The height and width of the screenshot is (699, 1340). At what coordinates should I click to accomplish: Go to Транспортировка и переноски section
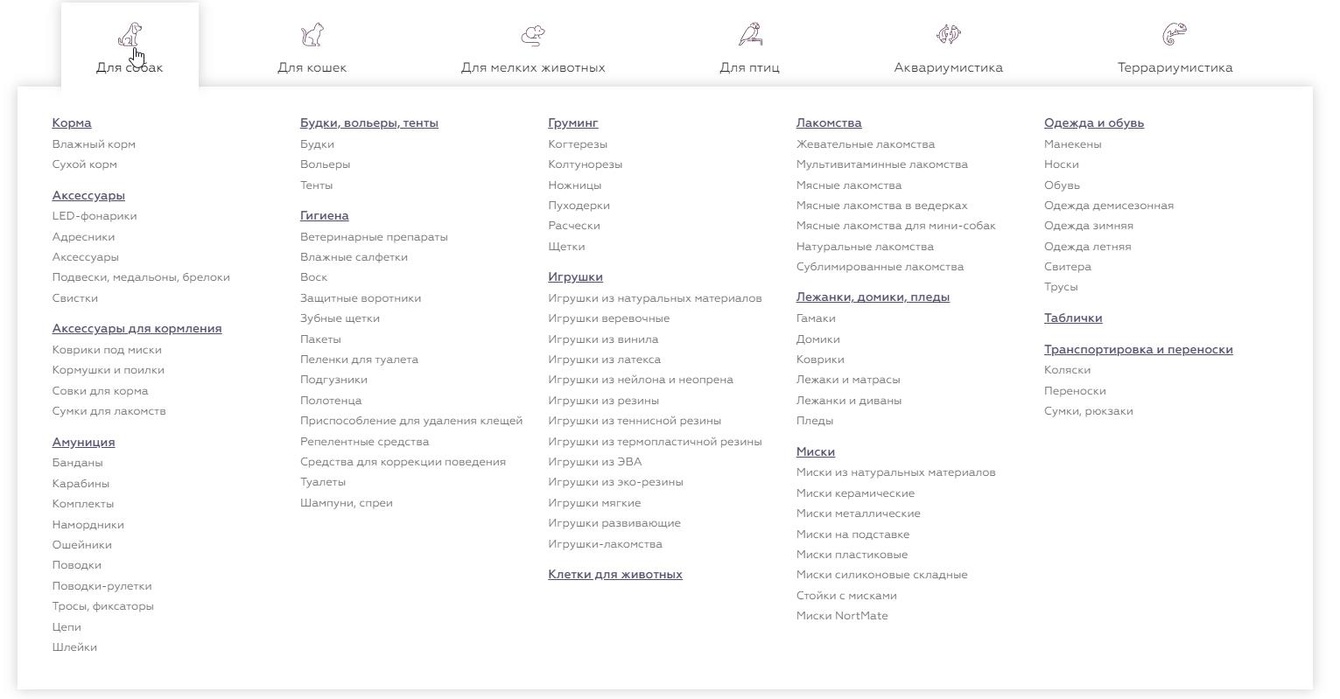click(x=1138, y=349)
